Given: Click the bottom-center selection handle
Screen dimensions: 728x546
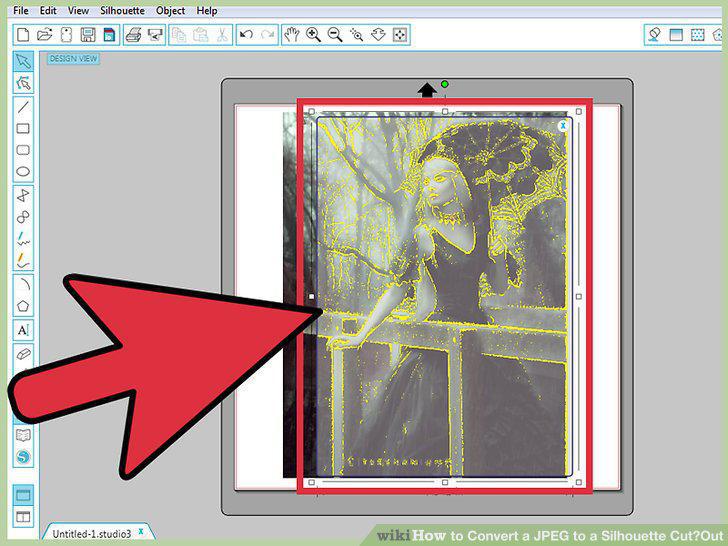Looking at the screenshot, I should (x=445, y=482).
